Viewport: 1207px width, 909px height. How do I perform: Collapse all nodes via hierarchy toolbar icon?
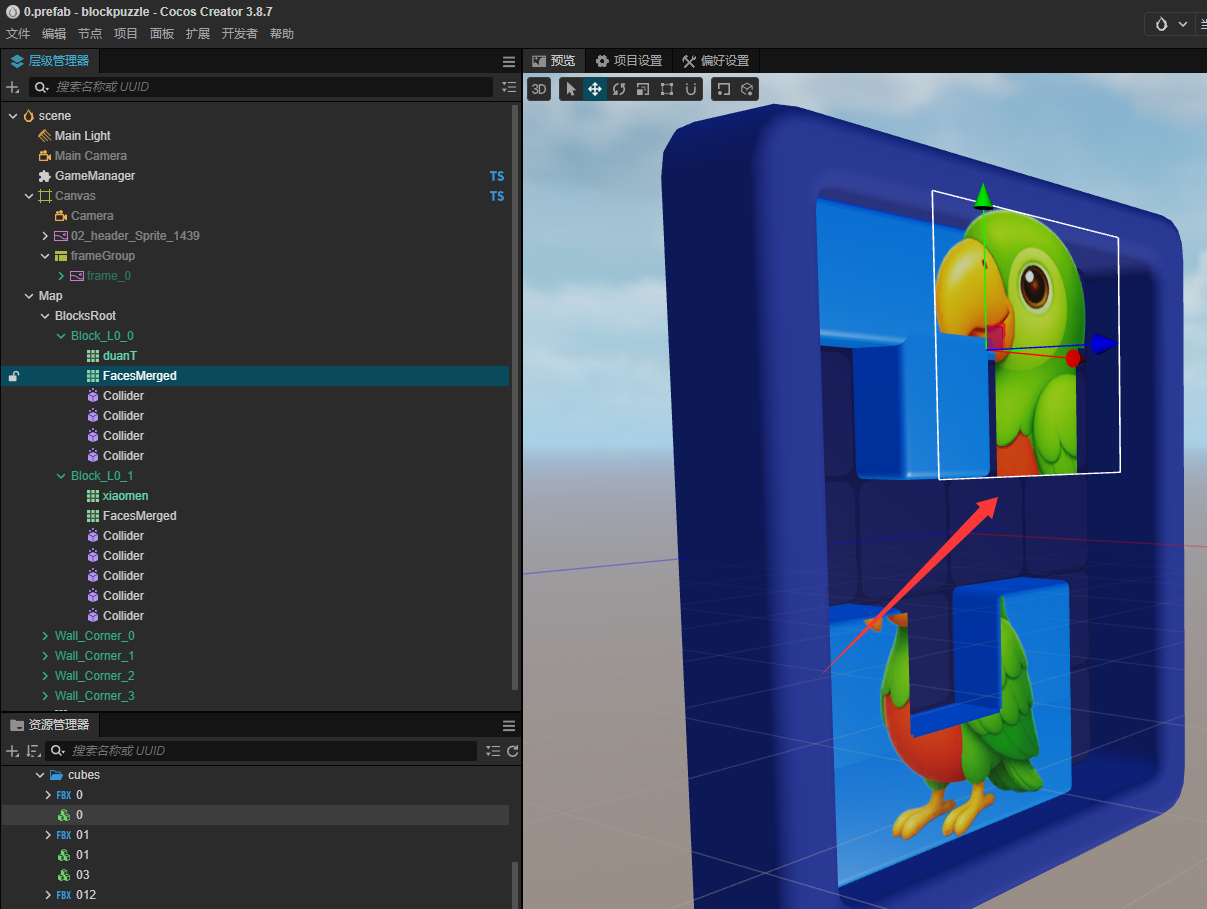click(x=509, y=87)
